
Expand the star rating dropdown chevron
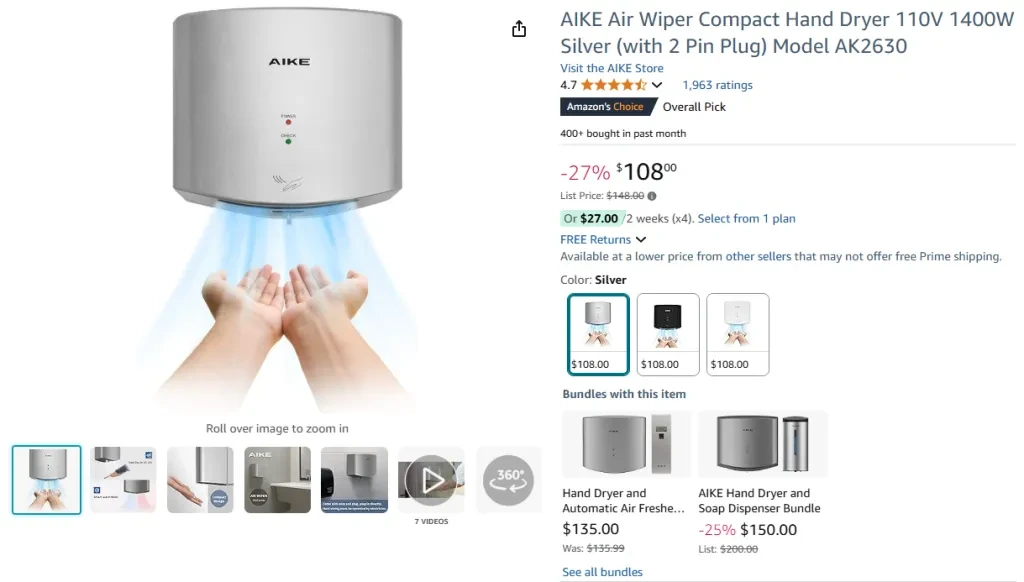click(657, 85)
